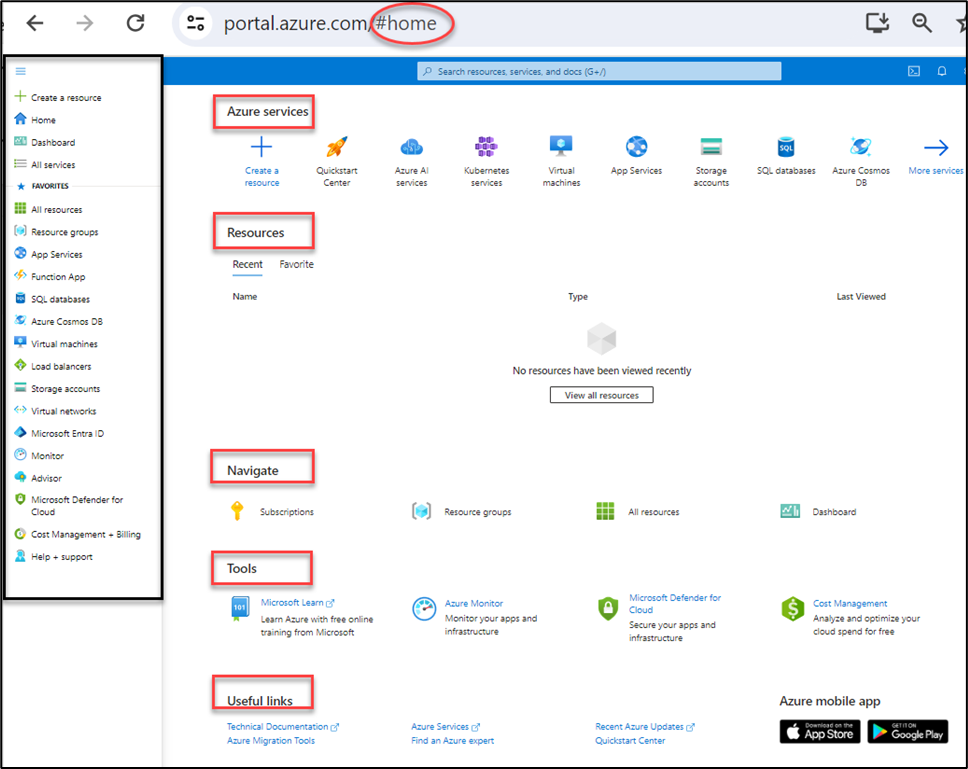The image size is (968, 769).
Task: Open Microsoft Entra ID from the sidebar
Action: click(68, 432)
